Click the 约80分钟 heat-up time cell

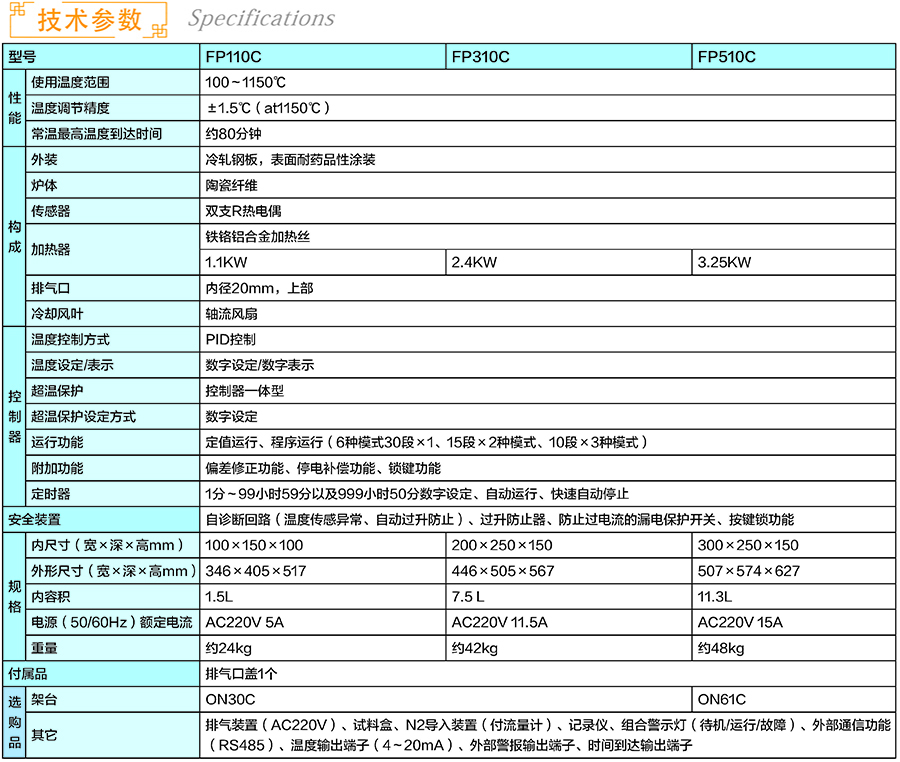click(x=233, y=134)
